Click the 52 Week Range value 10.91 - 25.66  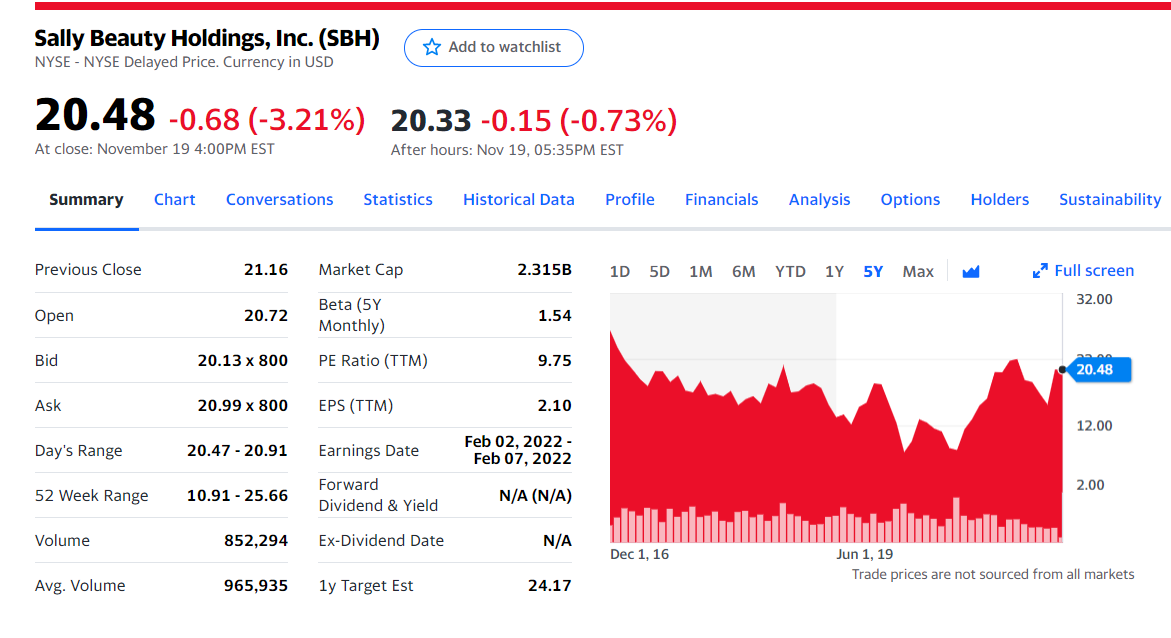[x=237, y=495]
